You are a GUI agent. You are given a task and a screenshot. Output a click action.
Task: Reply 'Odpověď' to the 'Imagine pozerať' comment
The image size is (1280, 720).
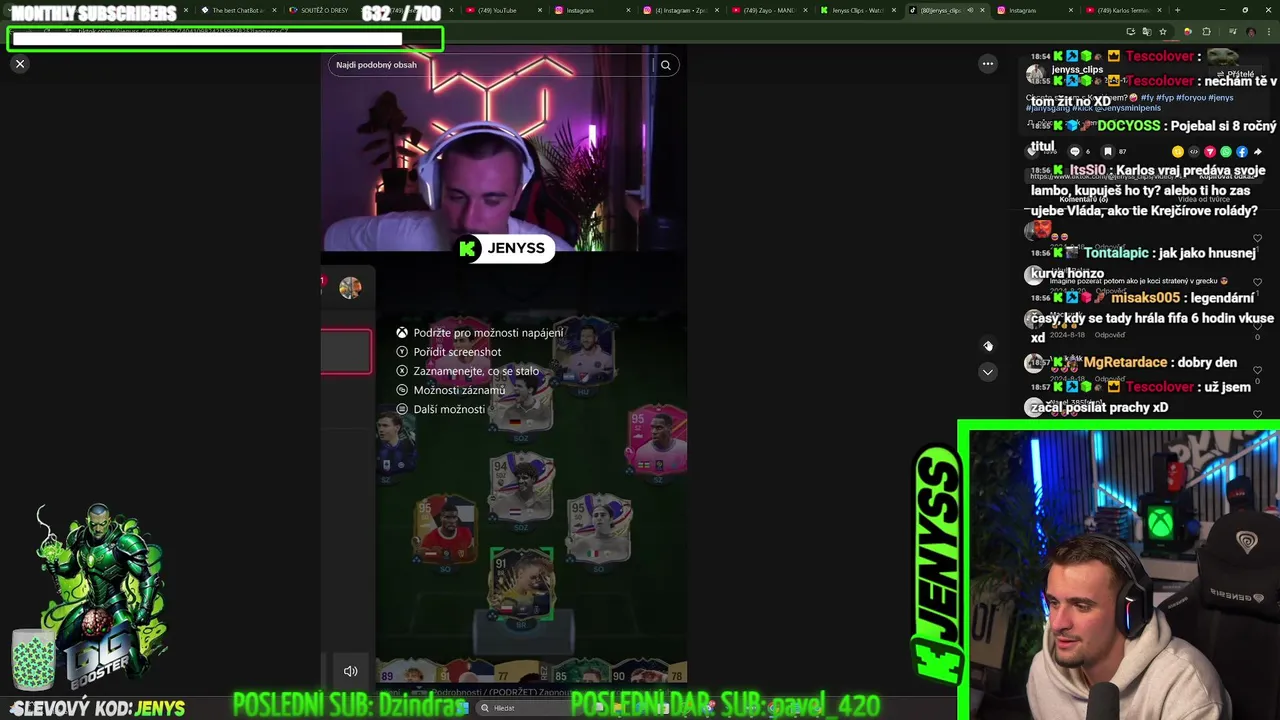pyautogui.click(x=1110, y=290)
